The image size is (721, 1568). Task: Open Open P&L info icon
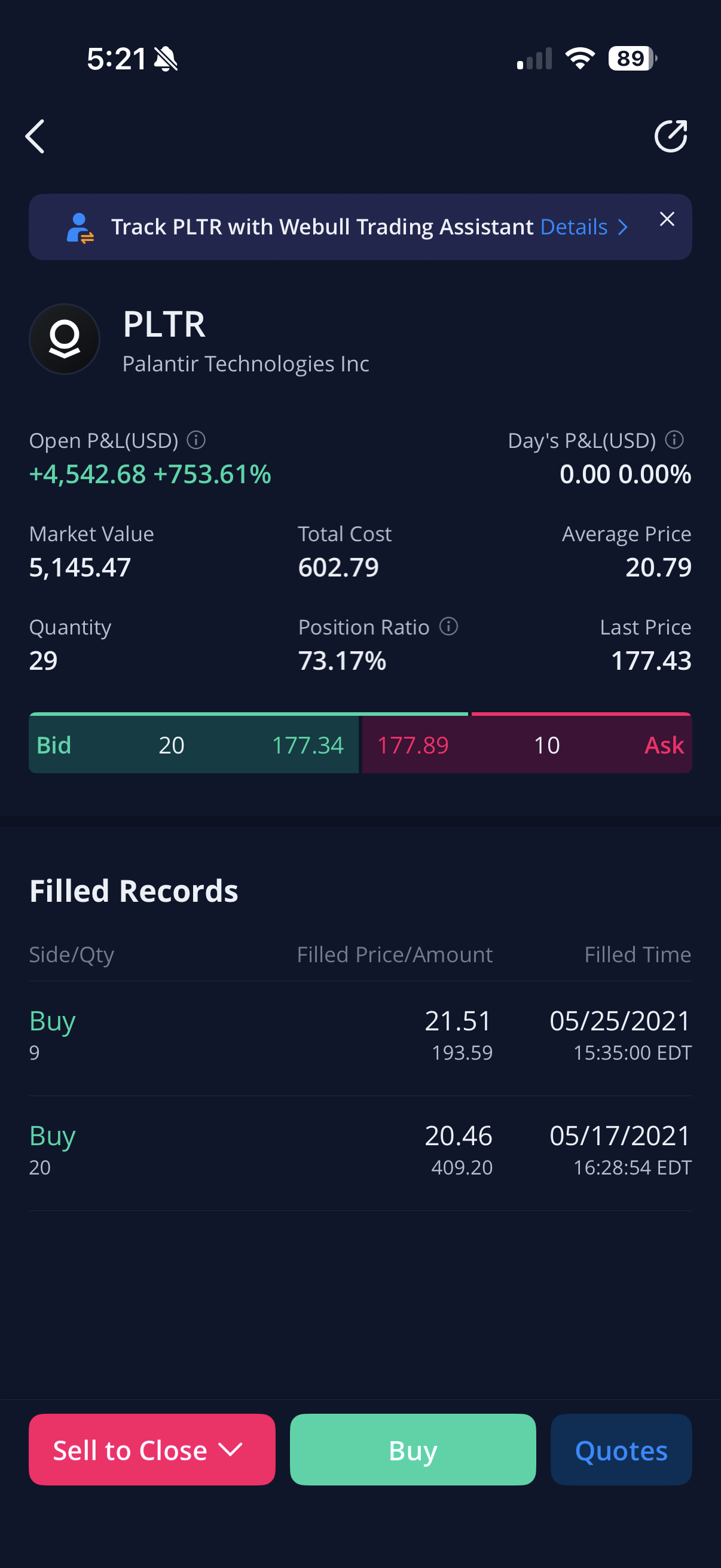click(196, 440)
